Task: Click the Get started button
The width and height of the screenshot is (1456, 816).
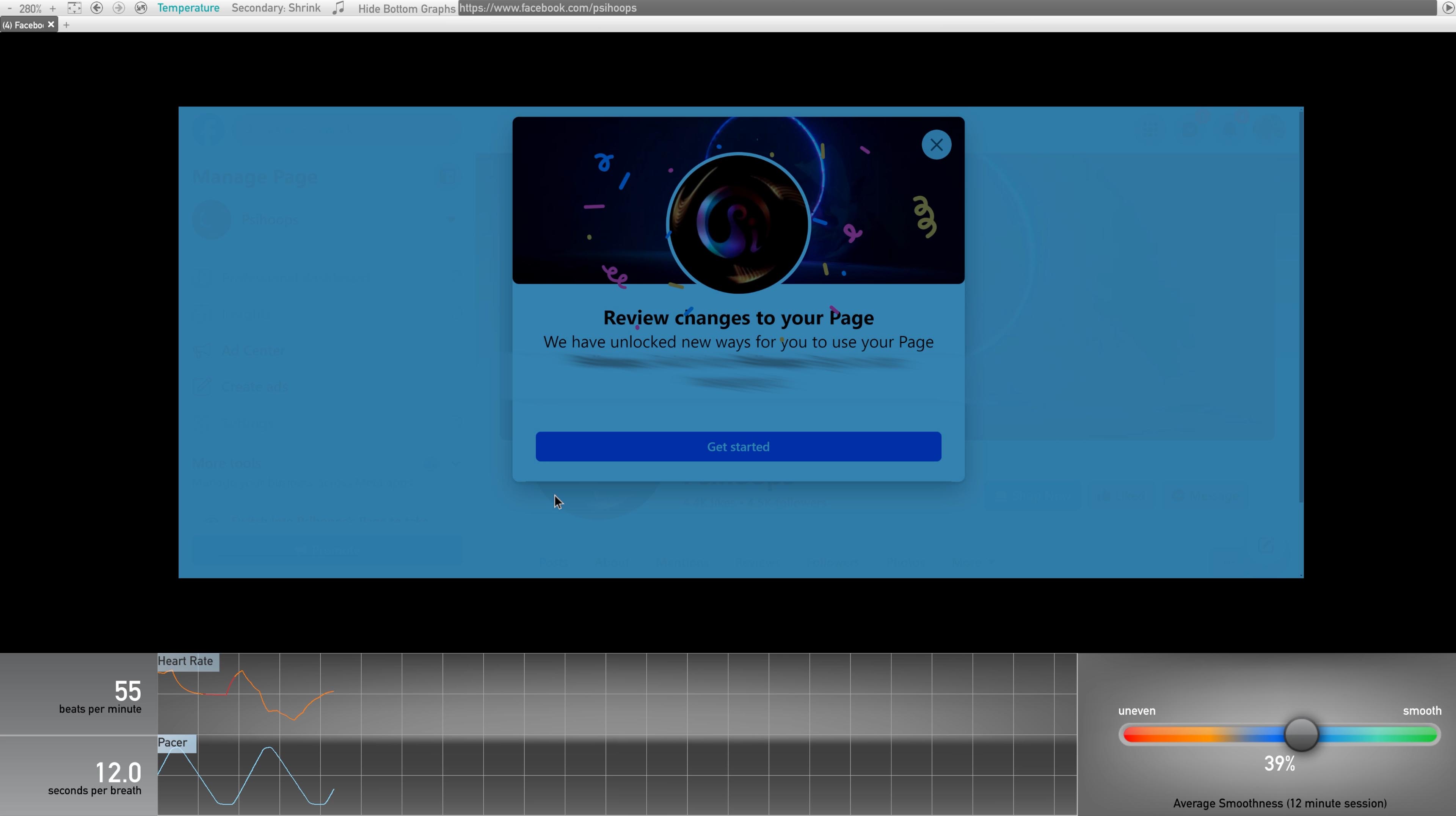Action: tap(738, 446)
